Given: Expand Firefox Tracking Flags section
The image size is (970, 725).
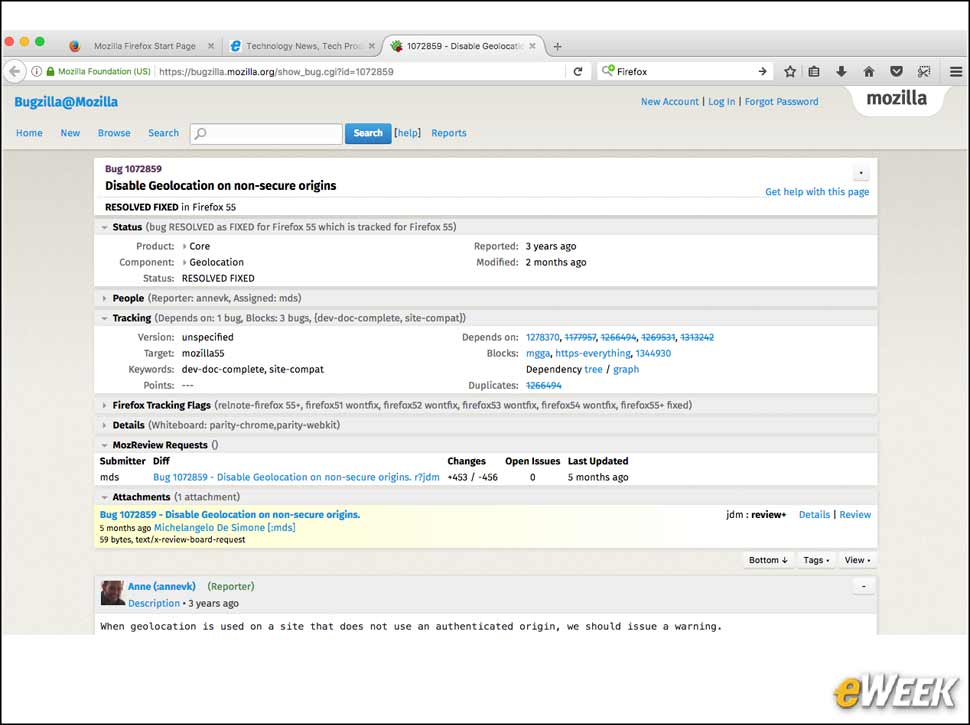Looking at the screenshot, I should (105, 405).
